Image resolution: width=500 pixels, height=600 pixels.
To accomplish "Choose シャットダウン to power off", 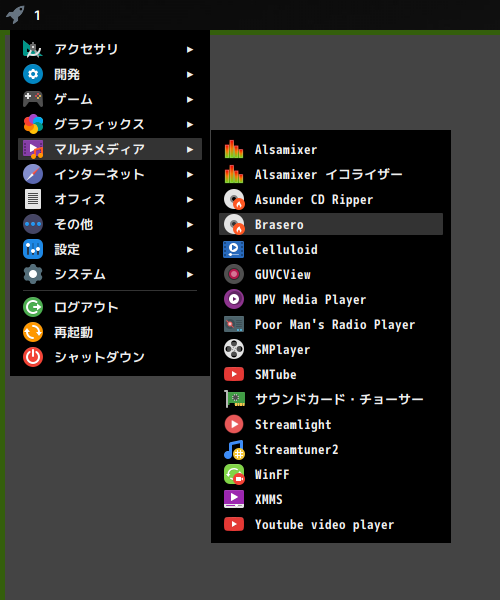I will (x=110, y=357).
